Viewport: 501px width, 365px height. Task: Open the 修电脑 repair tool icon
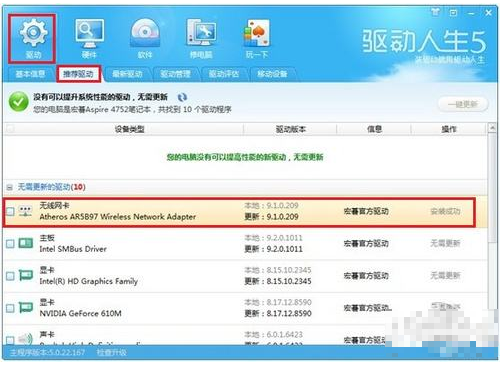point(201,39)
